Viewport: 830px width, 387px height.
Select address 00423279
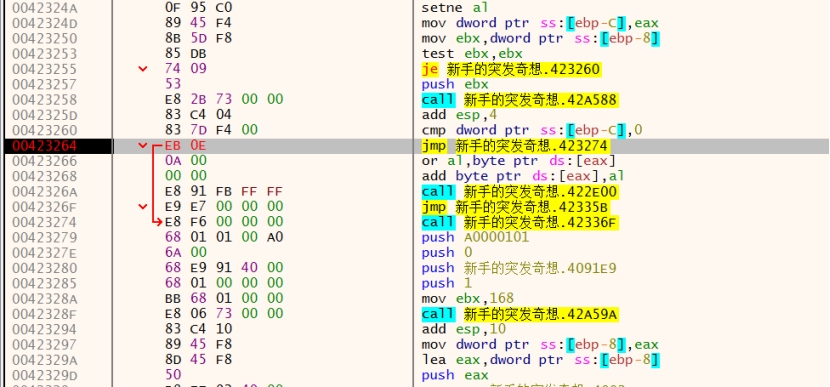[44, 238]
